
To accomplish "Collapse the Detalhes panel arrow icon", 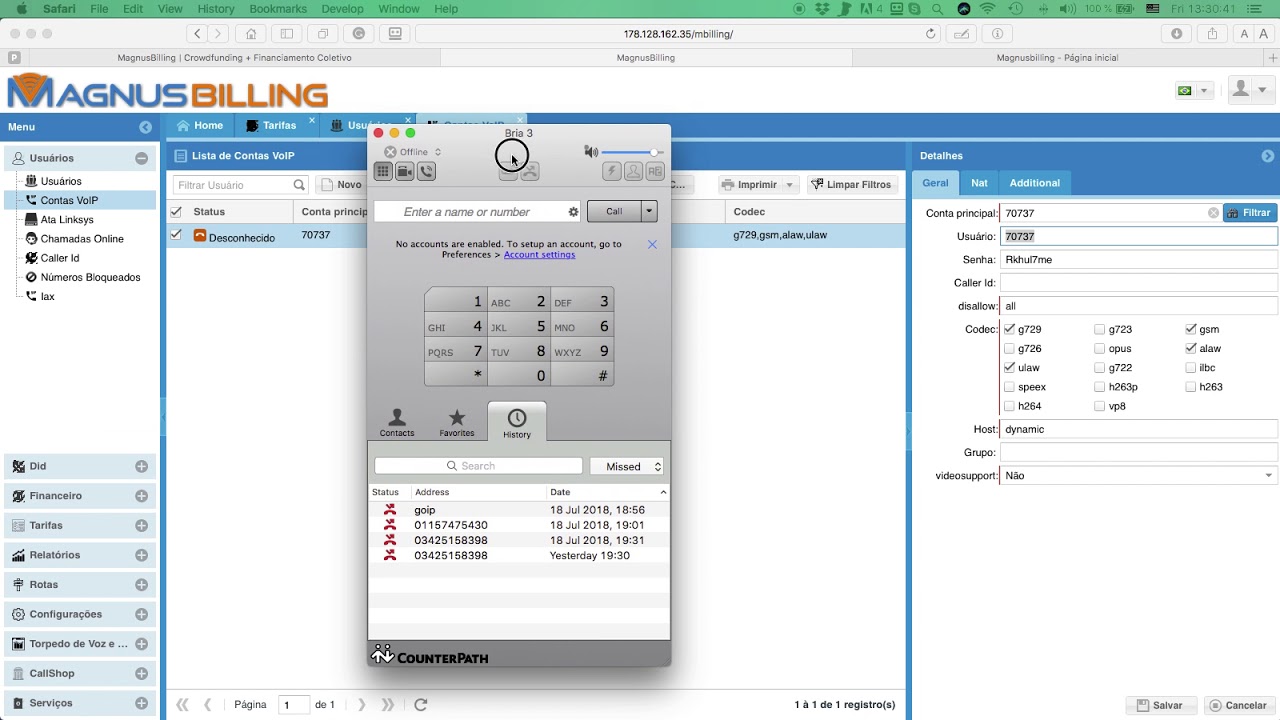I will [1268, 156].
